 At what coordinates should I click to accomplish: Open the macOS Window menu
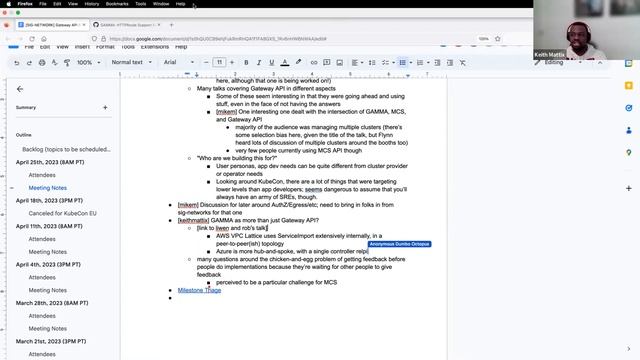click(161, 4)
